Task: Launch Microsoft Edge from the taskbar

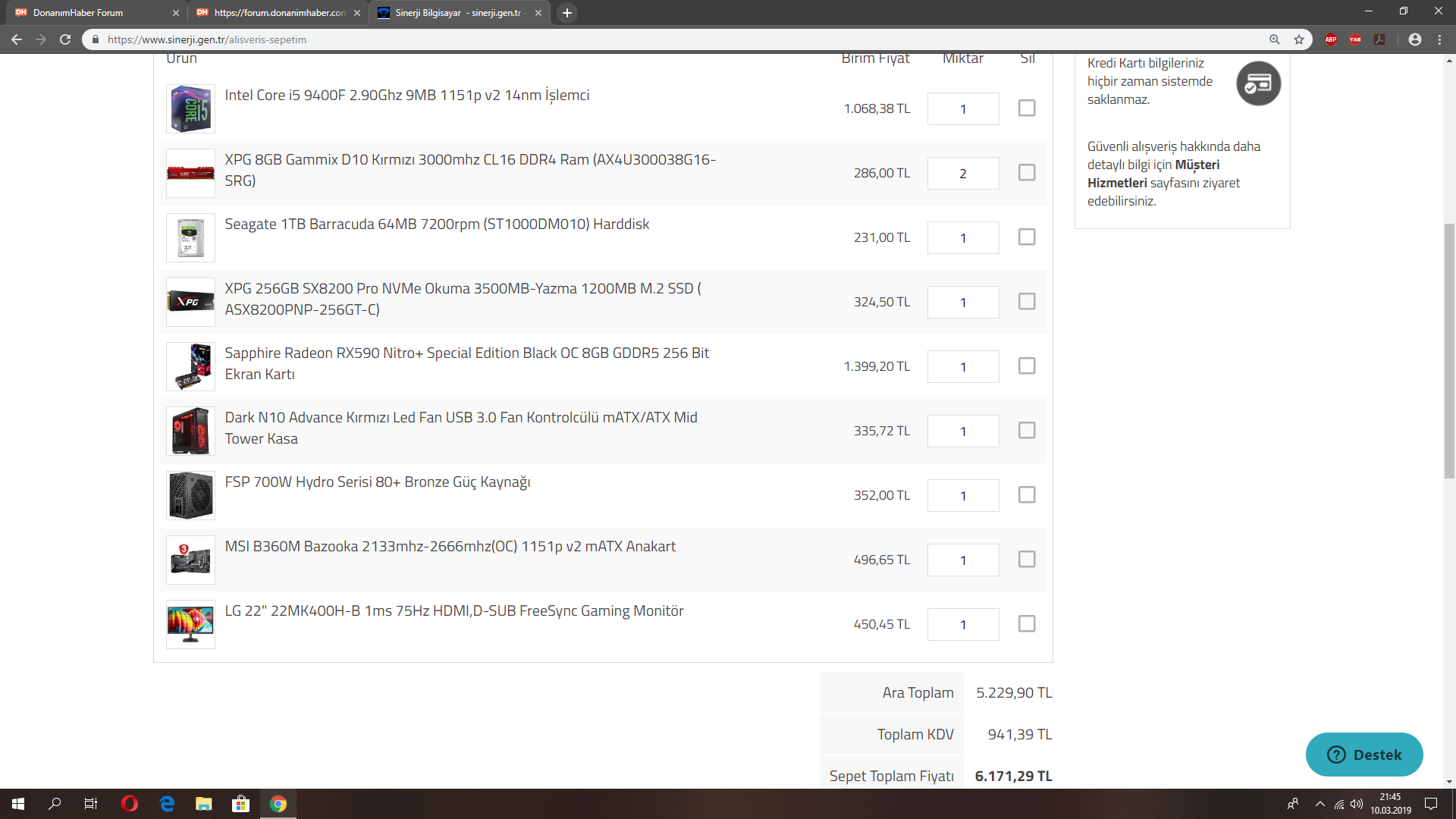Action: click(167, 804)
